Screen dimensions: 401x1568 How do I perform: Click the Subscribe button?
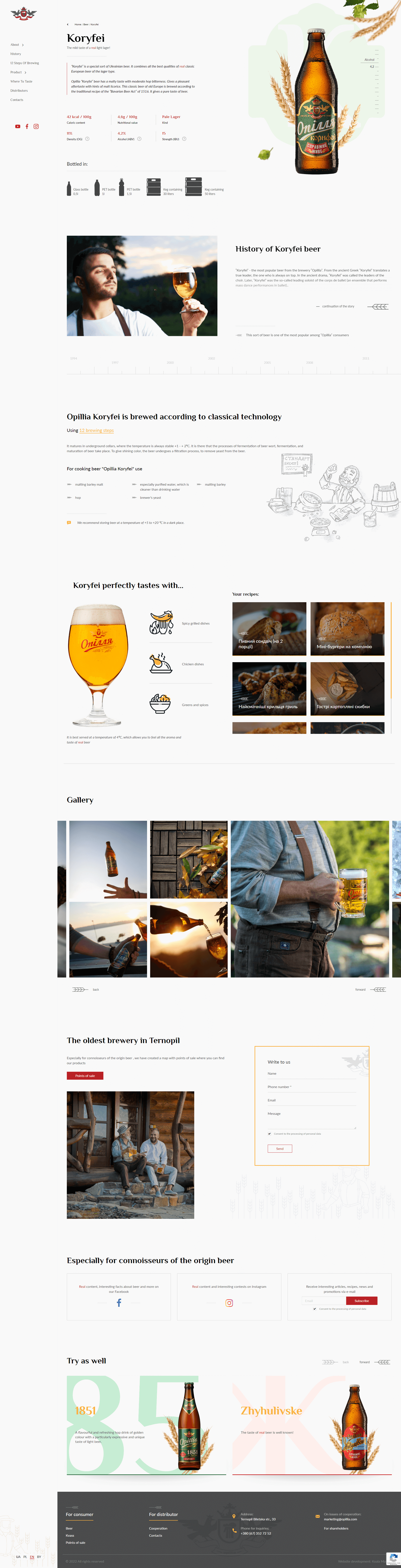362,1301
